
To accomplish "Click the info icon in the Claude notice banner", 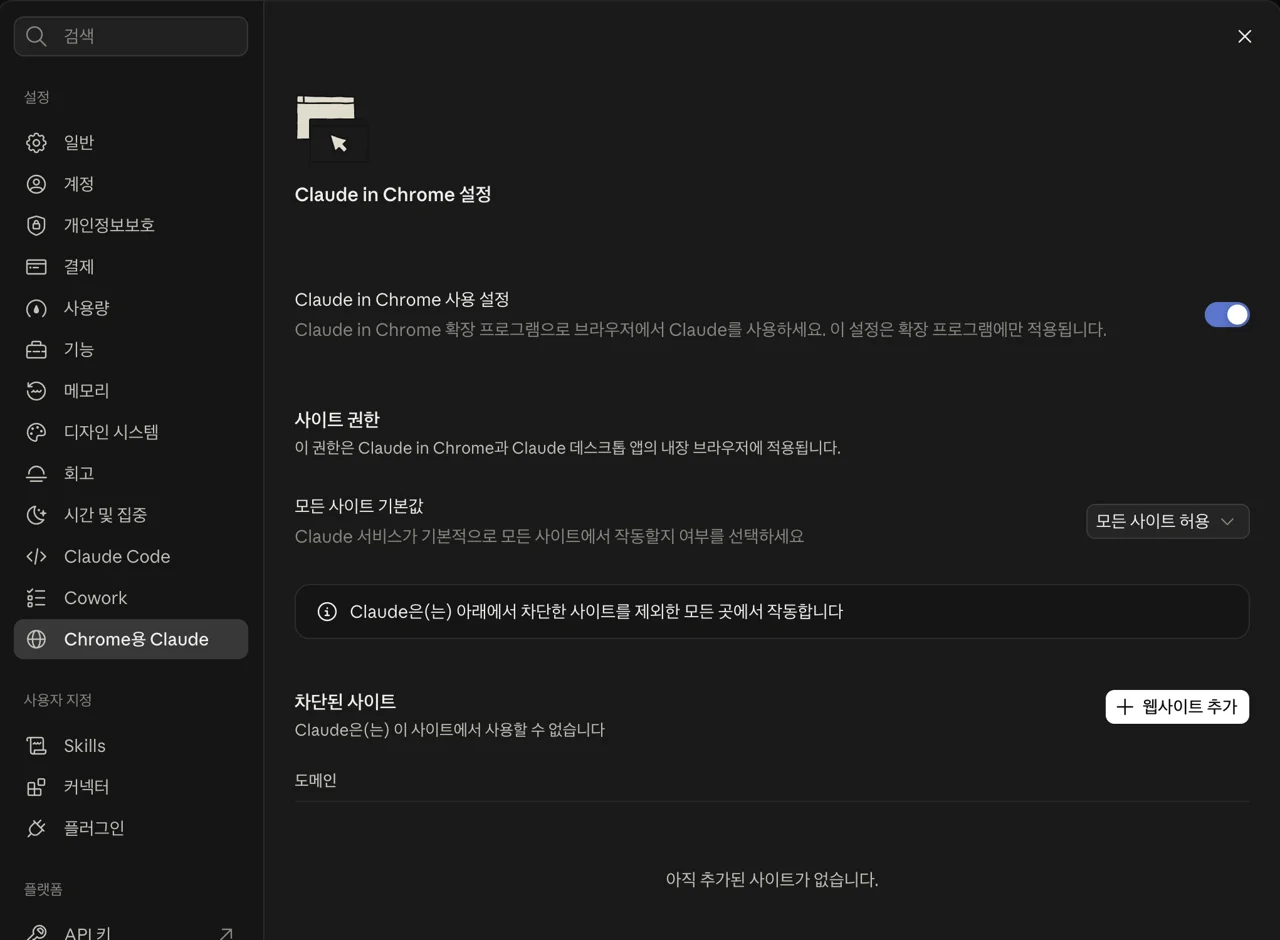I will 327,611.
